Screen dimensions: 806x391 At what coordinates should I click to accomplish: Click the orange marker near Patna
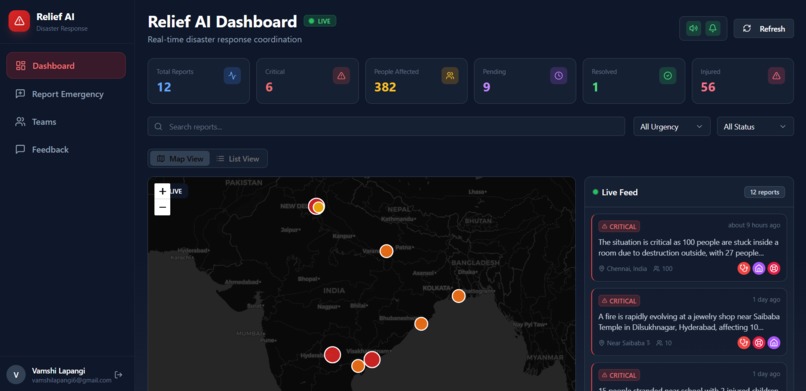pos(387,251)
